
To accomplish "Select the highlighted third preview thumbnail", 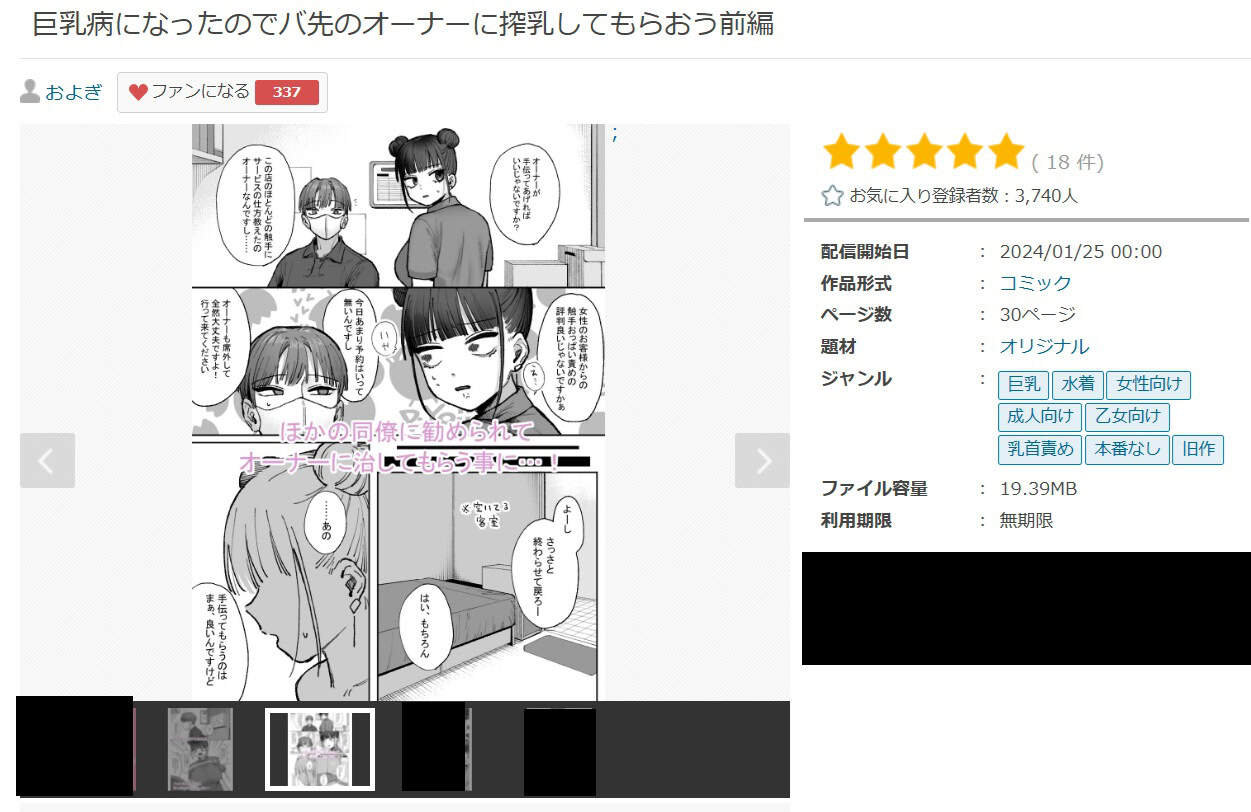I will tap(320, 749).
